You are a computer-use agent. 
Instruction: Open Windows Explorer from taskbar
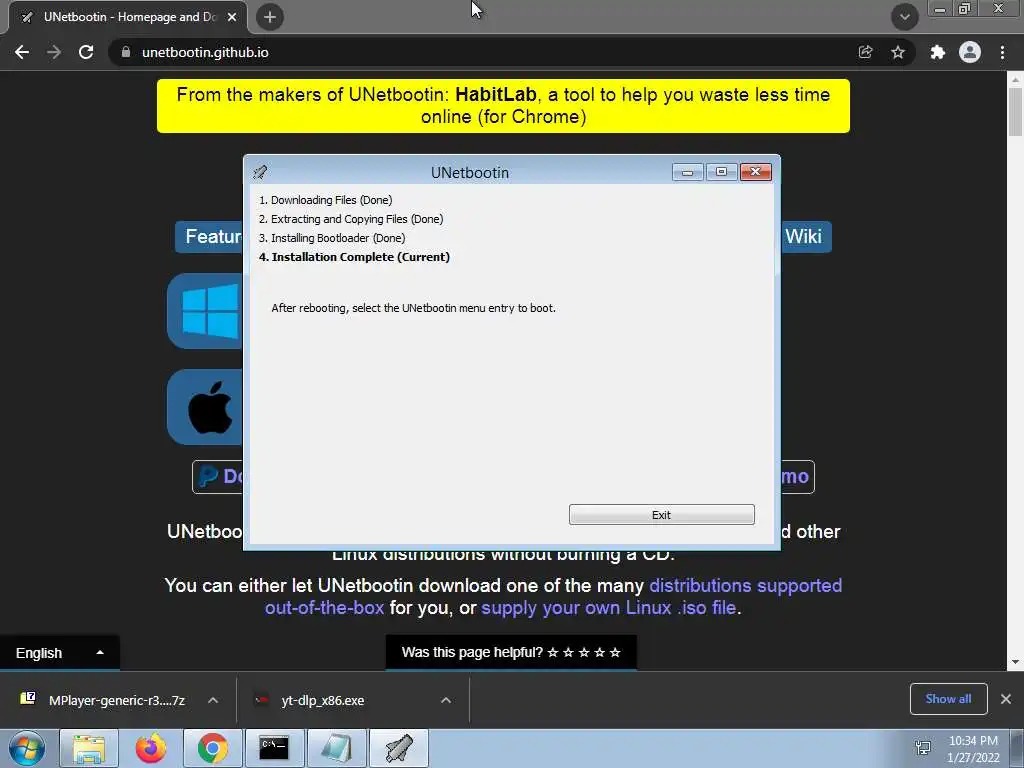[x=89, y=748]
